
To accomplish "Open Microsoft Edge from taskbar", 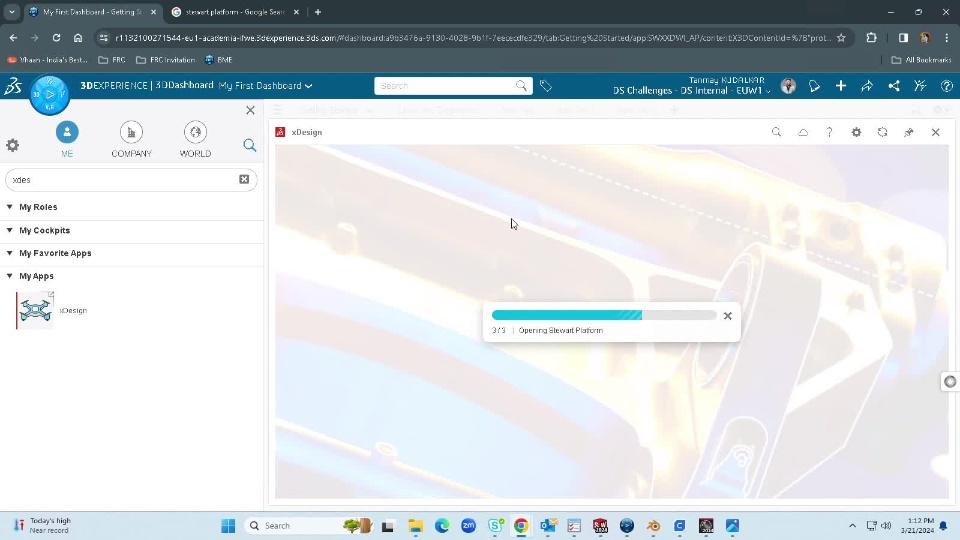I will click(442, 526).
